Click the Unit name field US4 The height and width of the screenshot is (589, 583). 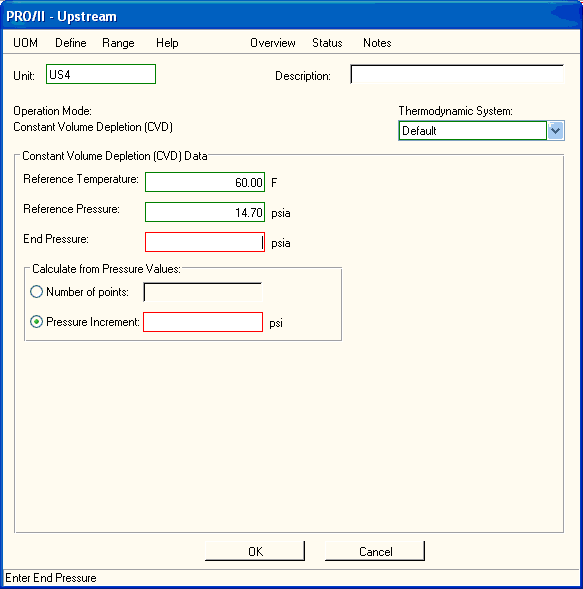point(101,74)
